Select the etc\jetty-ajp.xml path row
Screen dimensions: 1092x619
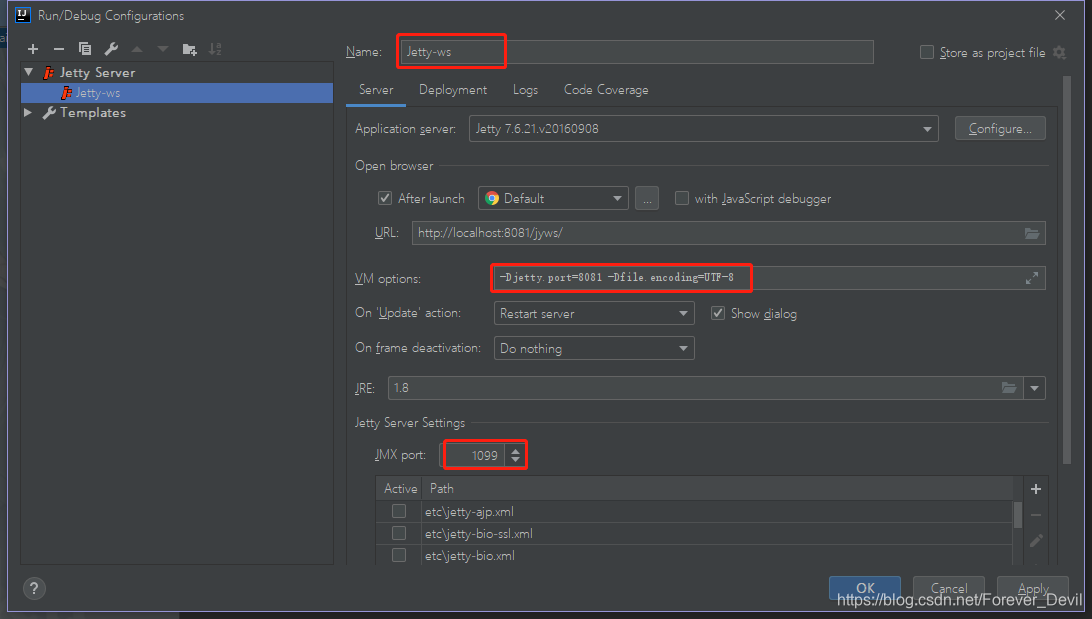coord(717,511)
